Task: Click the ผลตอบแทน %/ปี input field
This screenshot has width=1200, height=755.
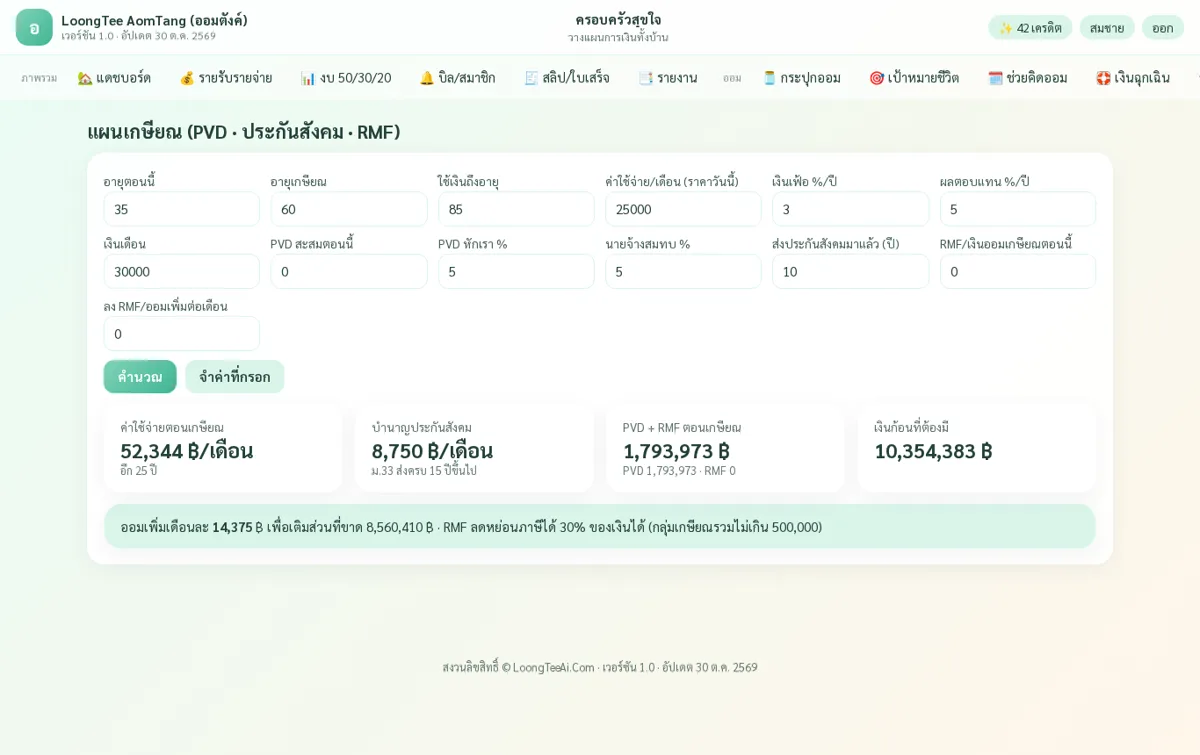Action: pyautogui.click(x=1018, y=209)
